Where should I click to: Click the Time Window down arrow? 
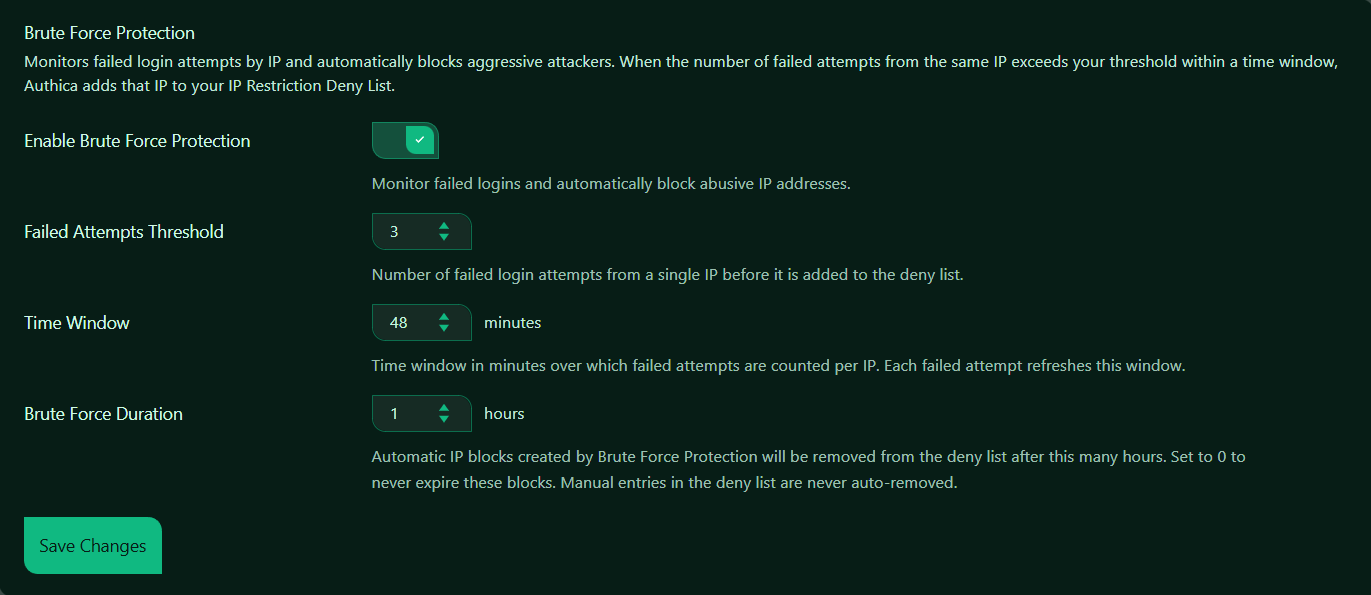(444, 329)
